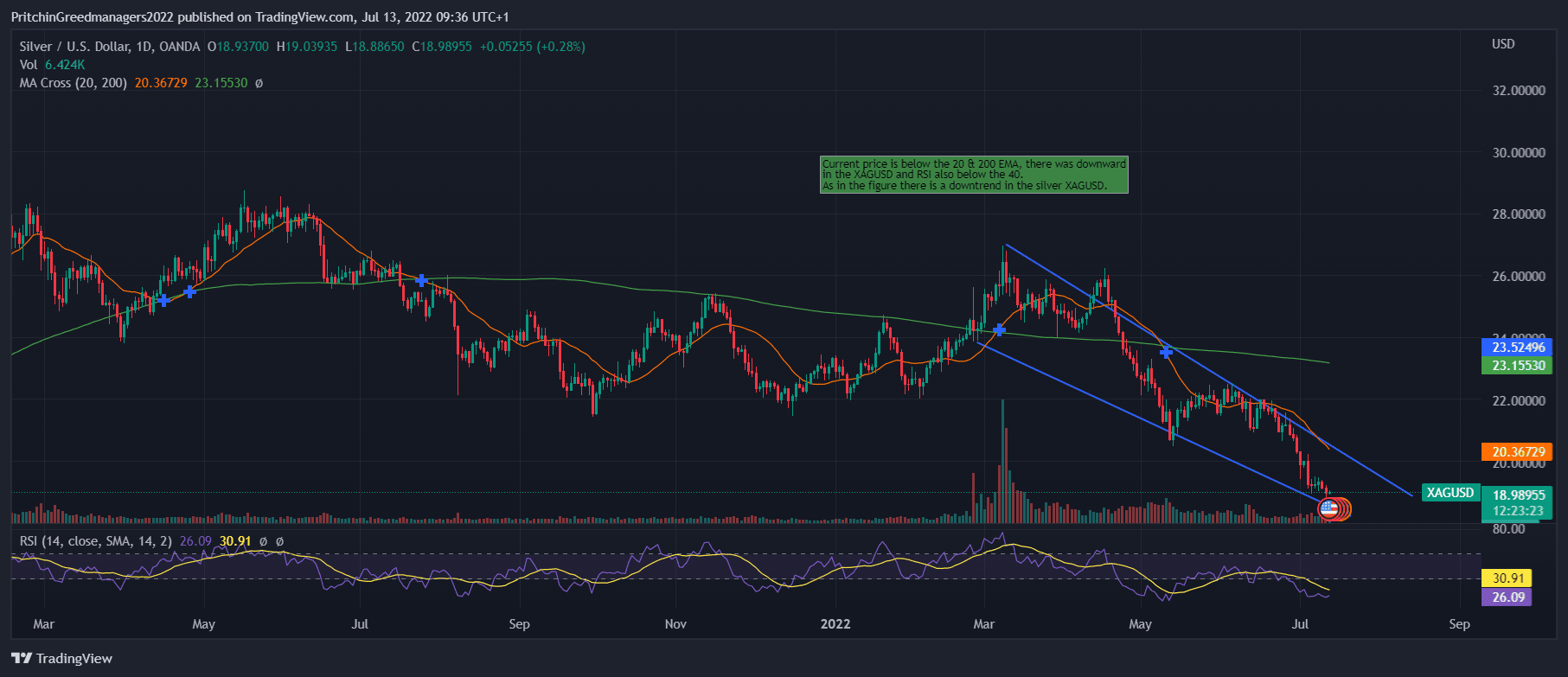Viewport: 1568px width, 677px height.
Task: Click the Silver / U.S. Dollar chart title
Action: 110,47
